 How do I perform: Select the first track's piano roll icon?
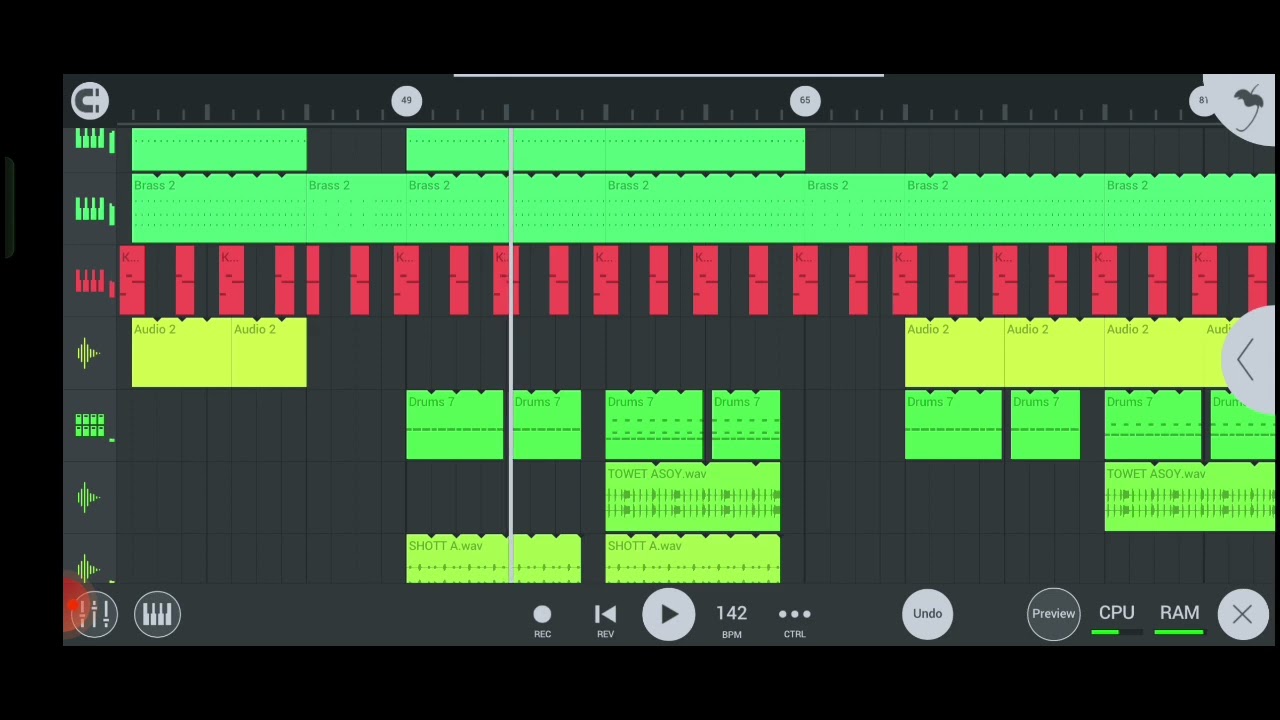pyautogui.click(x=90, y=141)
